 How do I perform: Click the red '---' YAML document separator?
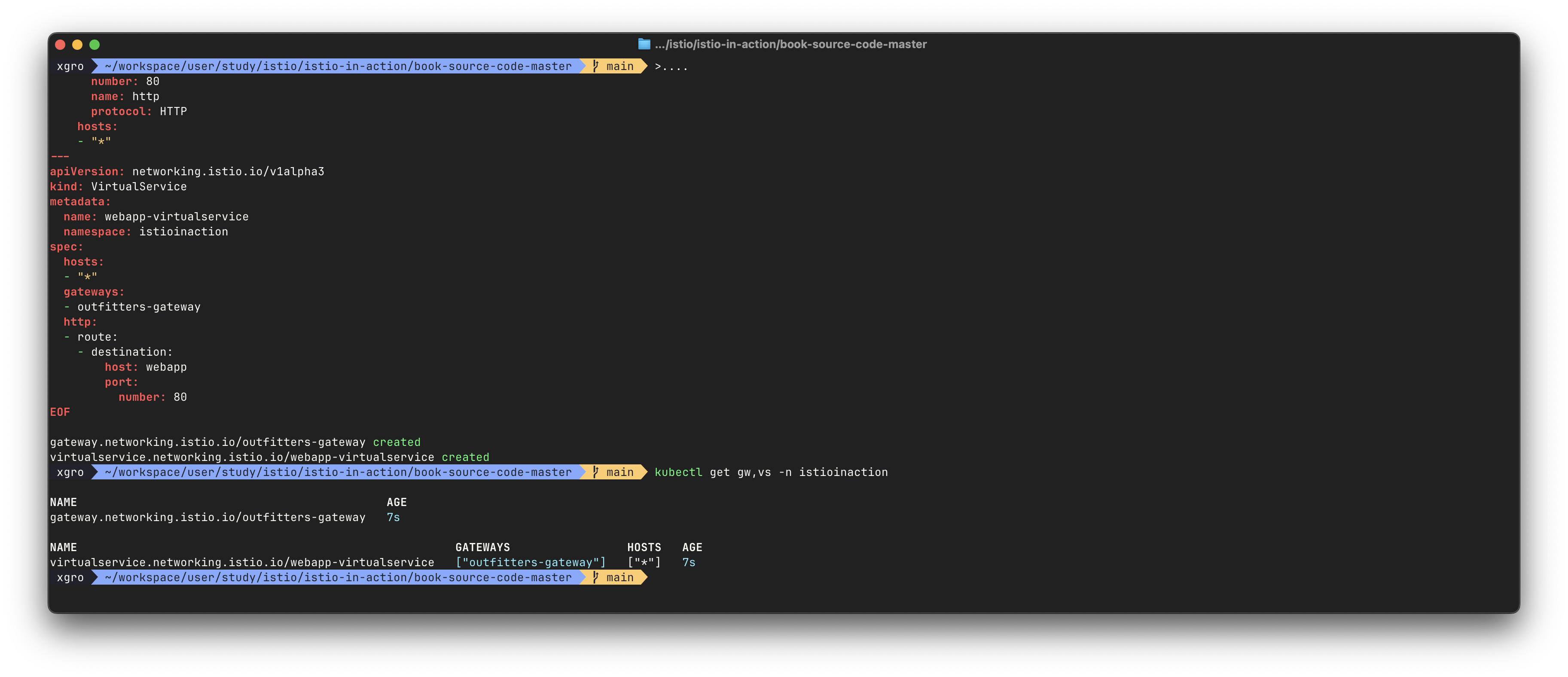click(x=60, y=156)
